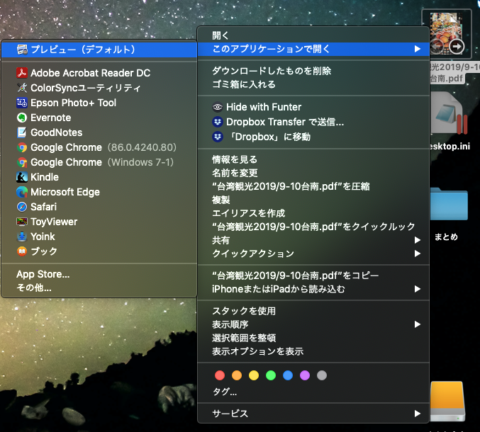This screenshot has width=480, height=432.
Task: Click the Microsoft Edge label
Action: (x=65, y=192)
